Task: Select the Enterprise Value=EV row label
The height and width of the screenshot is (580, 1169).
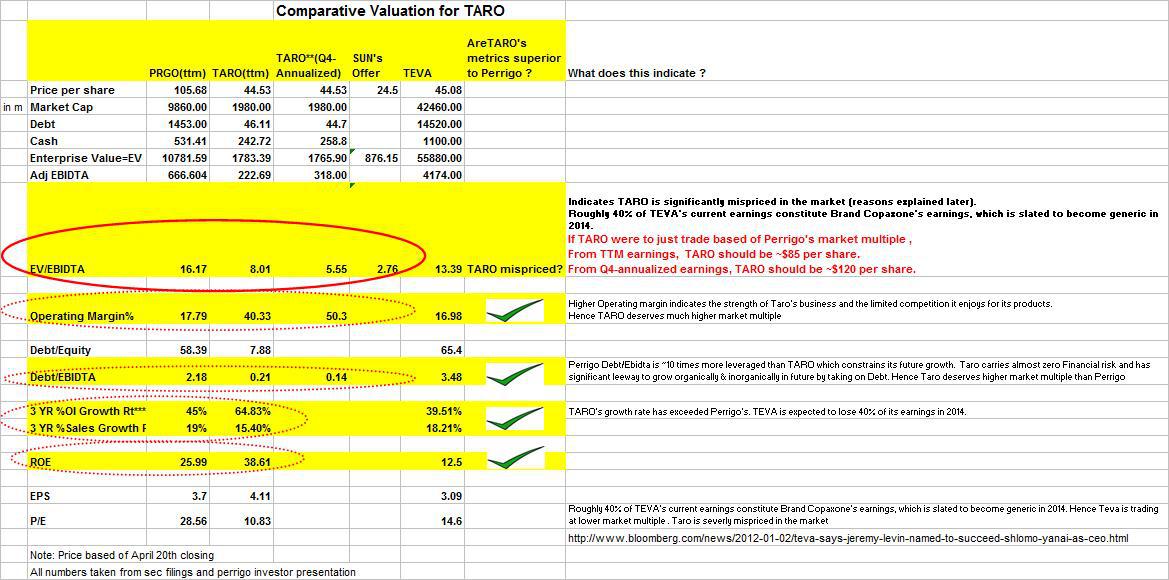Action: click(86, 158)
